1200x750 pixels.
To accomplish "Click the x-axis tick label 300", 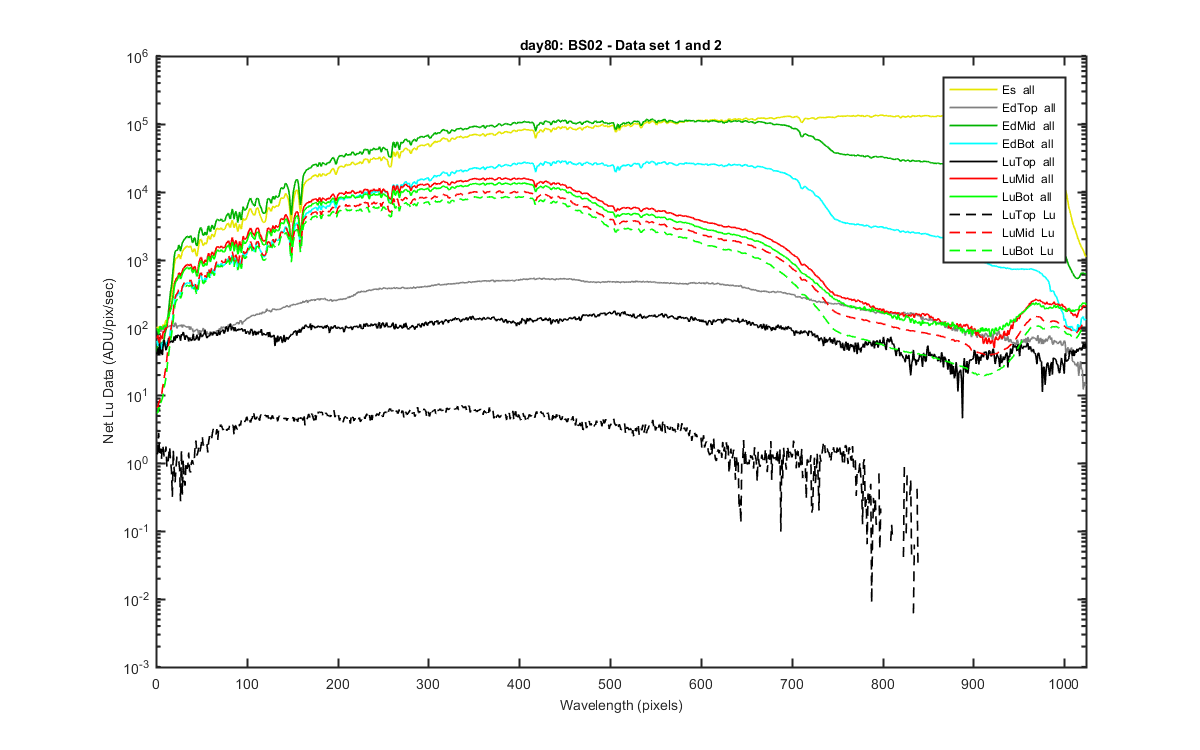I will pyautogui.click(x=428, y=684).
